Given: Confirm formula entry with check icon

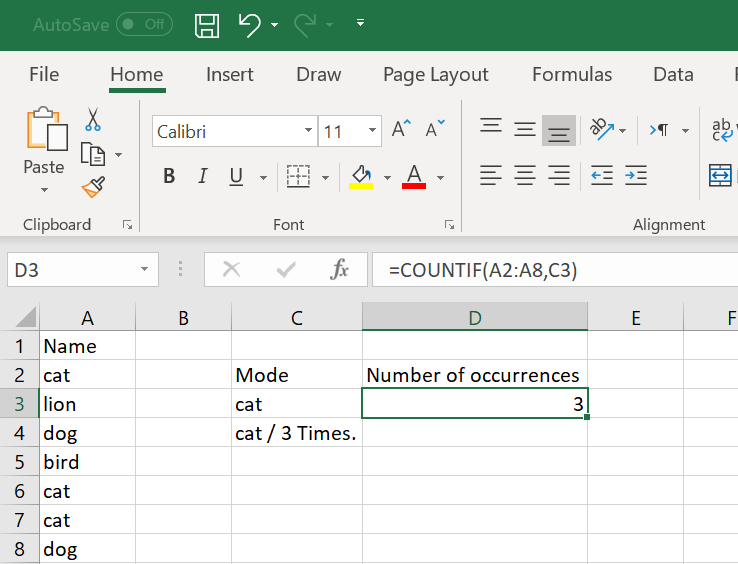Looking at the screenshot, I should click(x=286, y=270).
